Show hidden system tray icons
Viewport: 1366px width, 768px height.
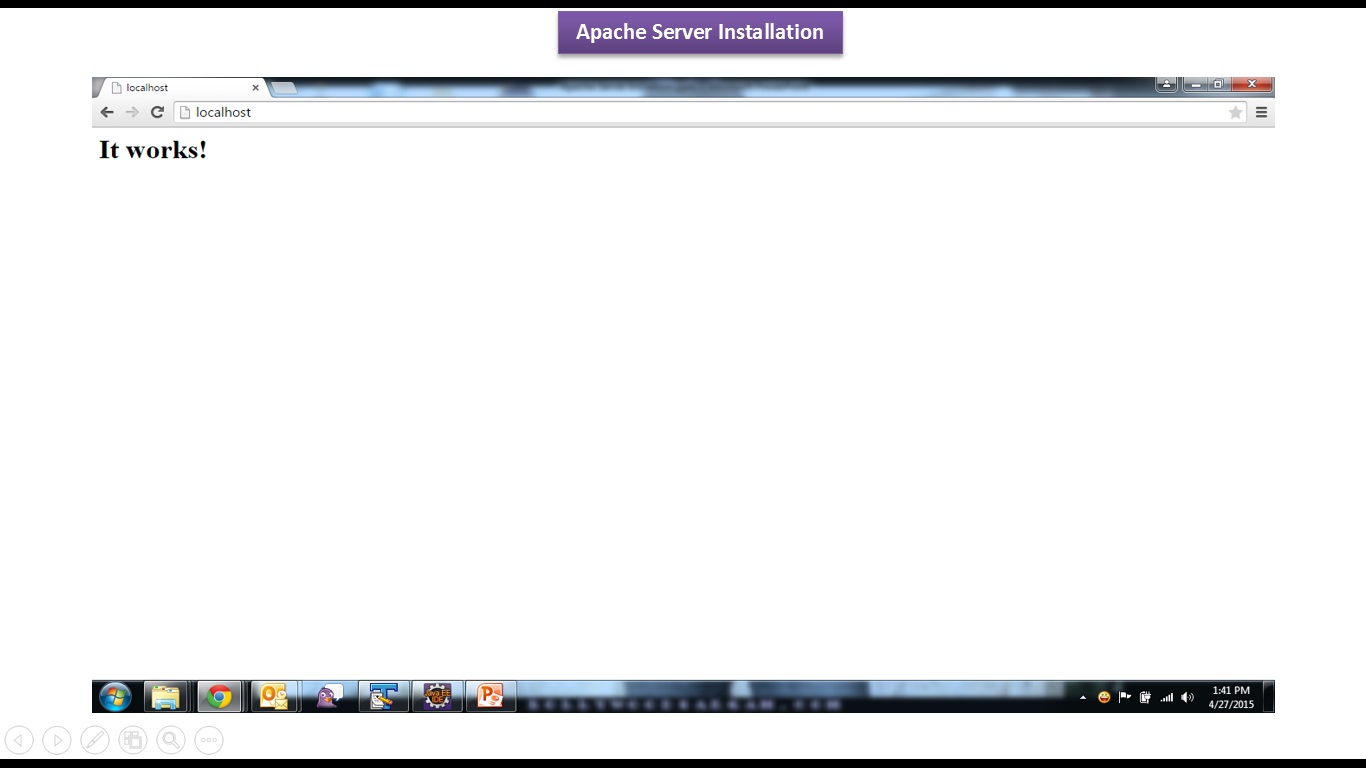[x=1083, y=698]
